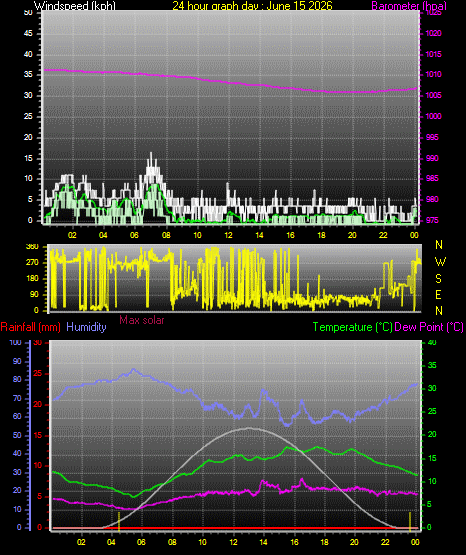Click the "24 hour graph day : June 15 2026" title
This screenshot has width=466, height=555.
click(252, 5)
